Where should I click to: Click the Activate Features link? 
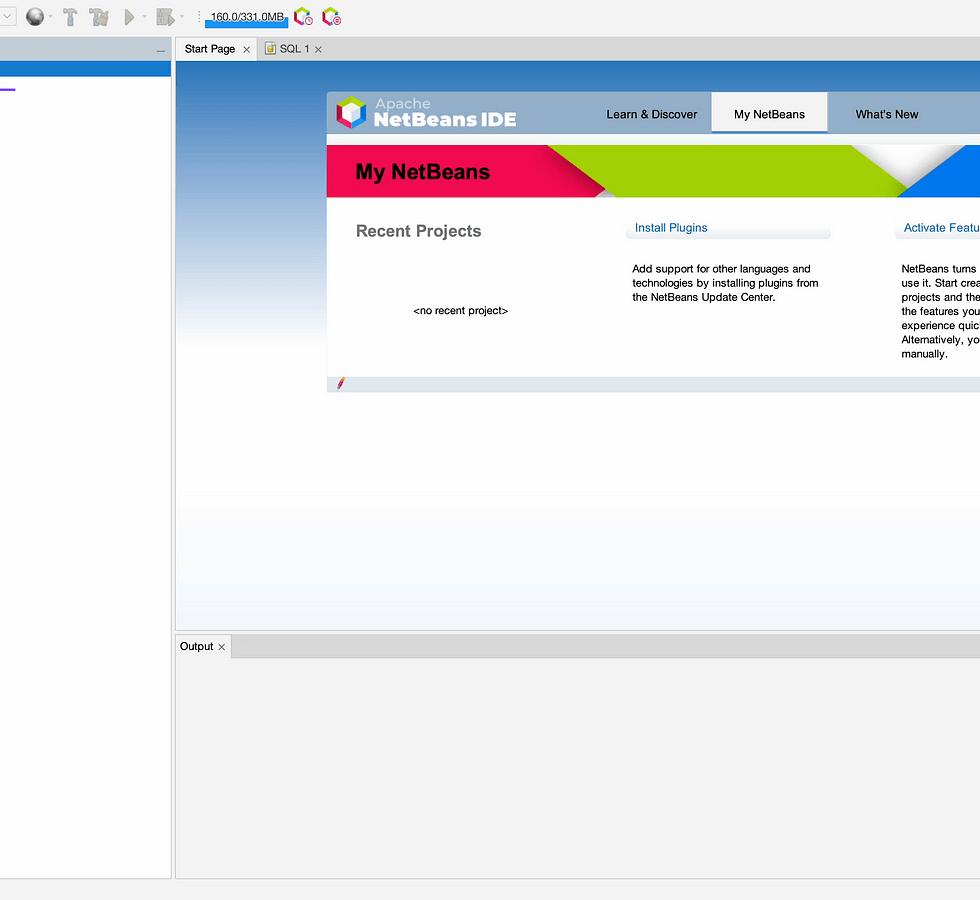coord(940,228)
